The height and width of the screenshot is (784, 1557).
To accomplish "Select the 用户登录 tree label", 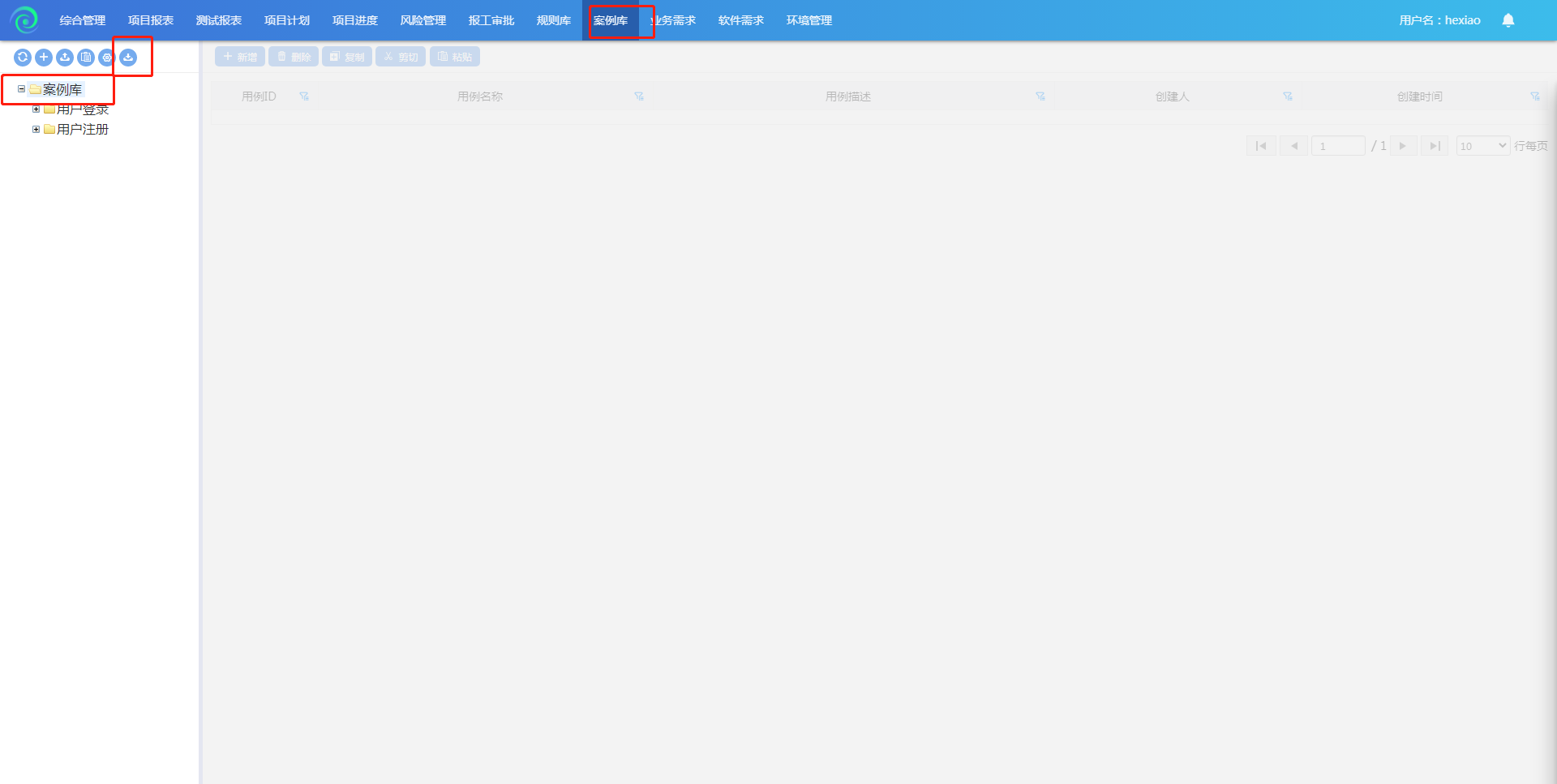I will click(83, 109).
